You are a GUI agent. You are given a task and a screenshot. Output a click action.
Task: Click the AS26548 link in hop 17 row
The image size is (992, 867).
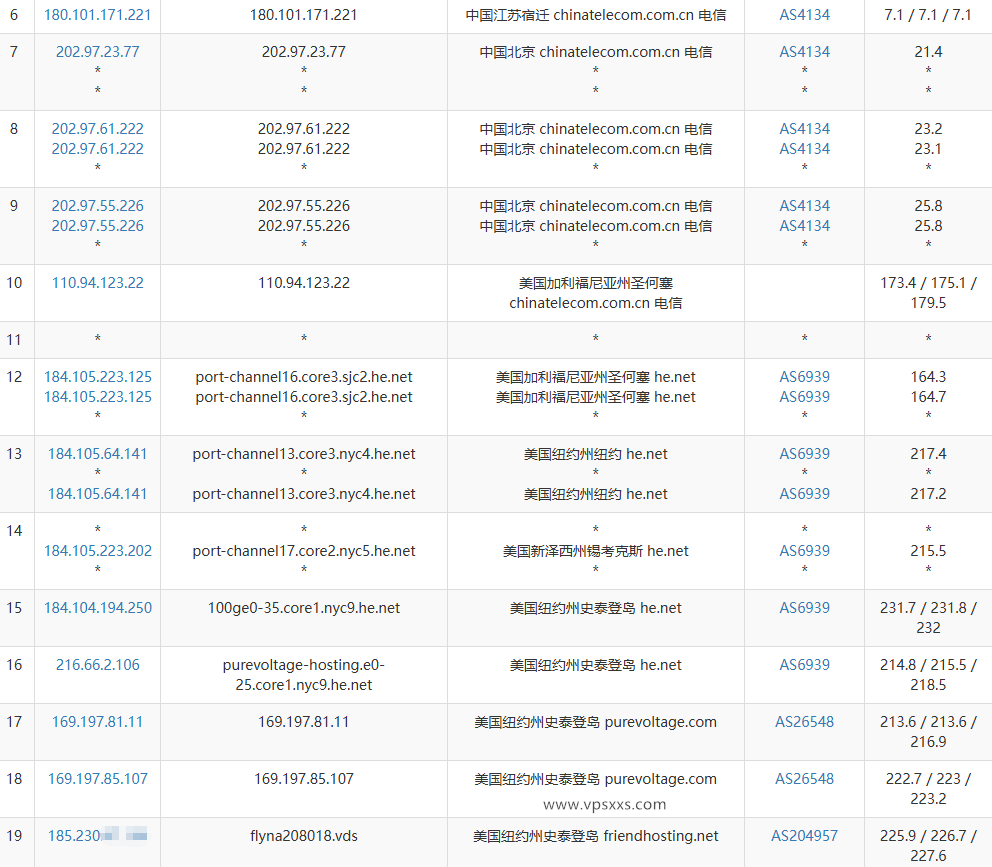click(x=804, y=722)
